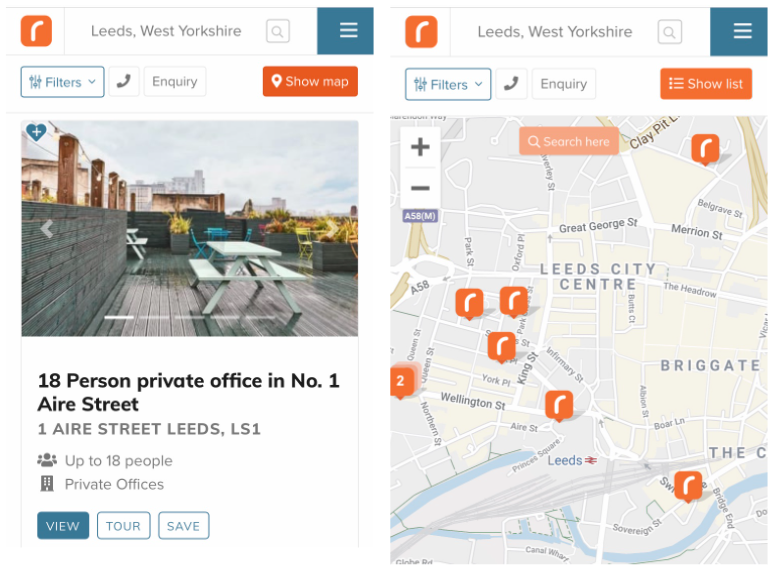
Task: Click the orange logo in list view header
Action: point(36,31)
